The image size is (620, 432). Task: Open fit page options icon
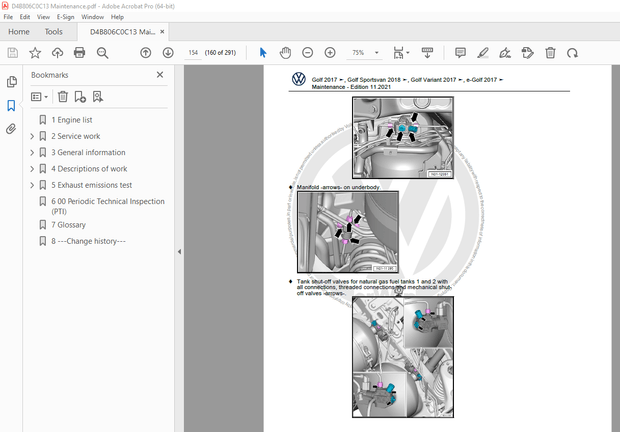[x=401, y=53]
